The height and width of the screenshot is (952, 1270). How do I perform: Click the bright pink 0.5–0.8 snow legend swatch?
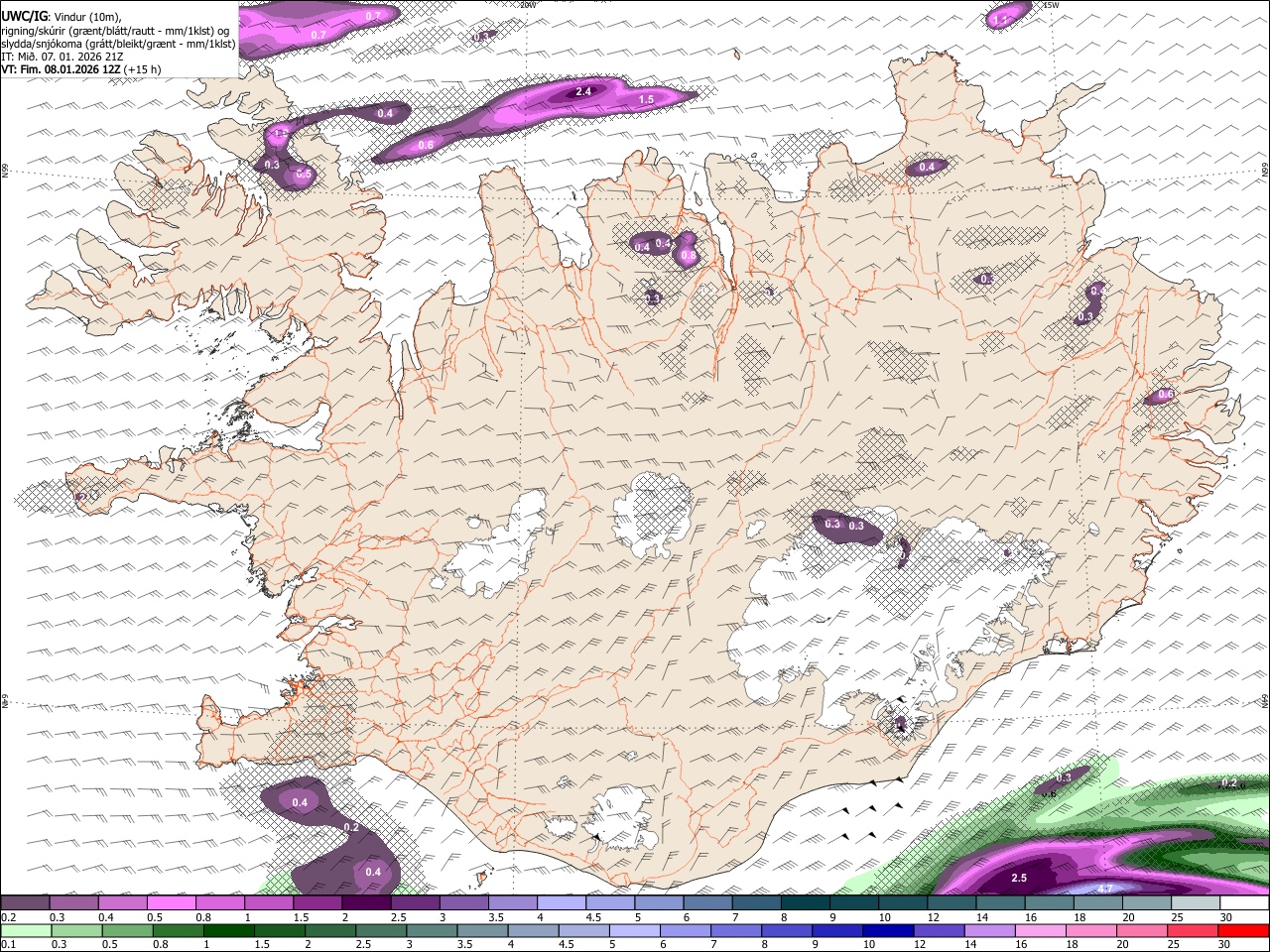pos(172,902)
